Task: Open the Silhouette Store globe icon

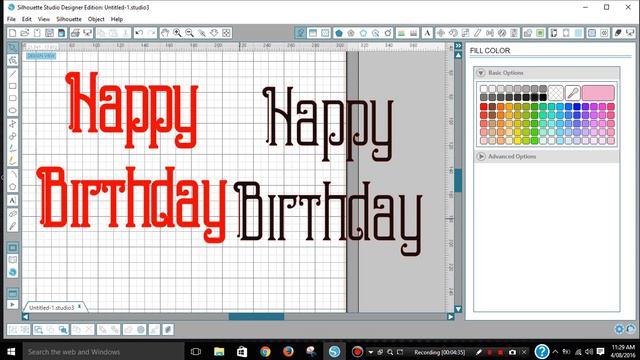Action: pyautogui.click(x=13, y=272)
